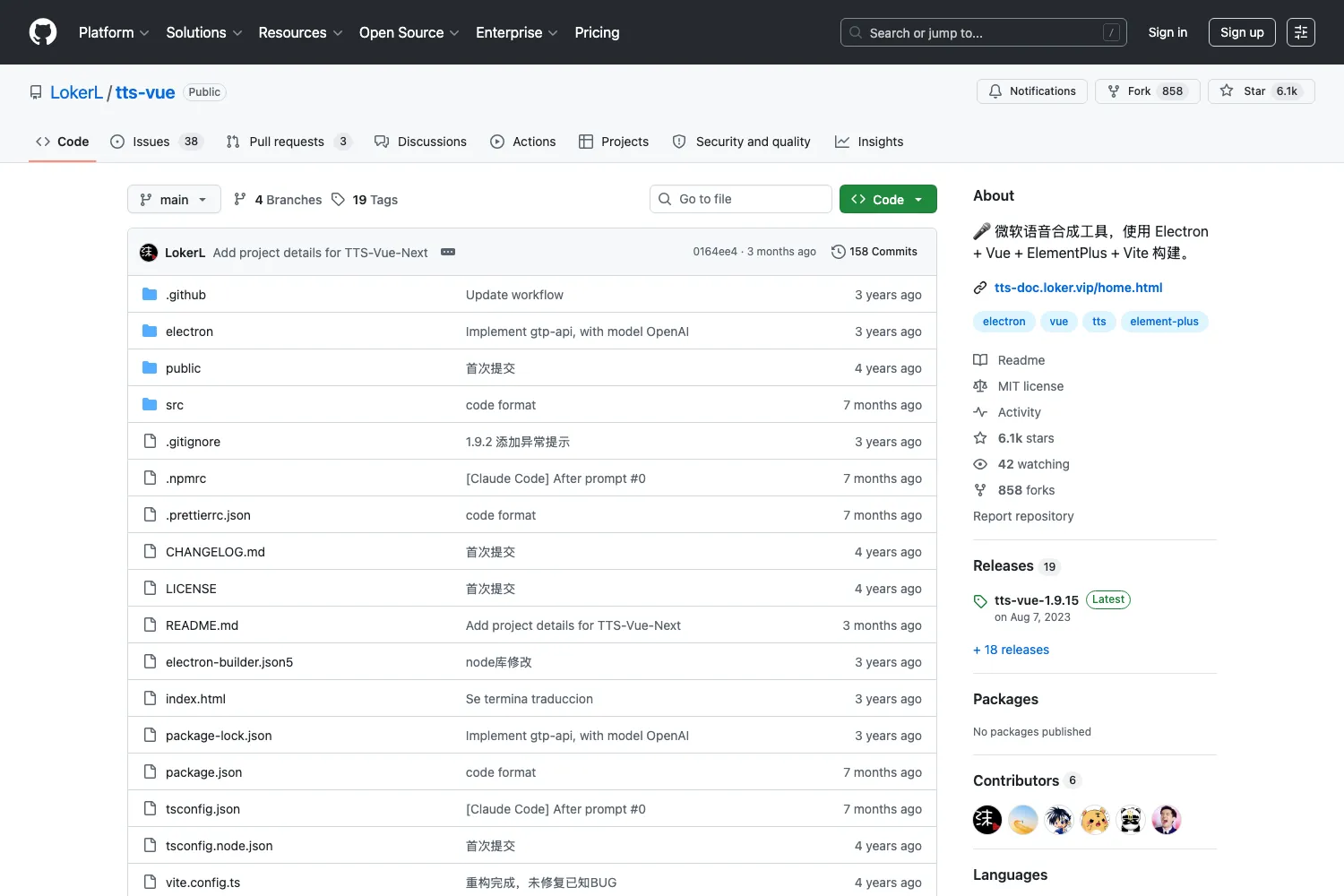Click the Activity pulse icon

tap(980, 411)
